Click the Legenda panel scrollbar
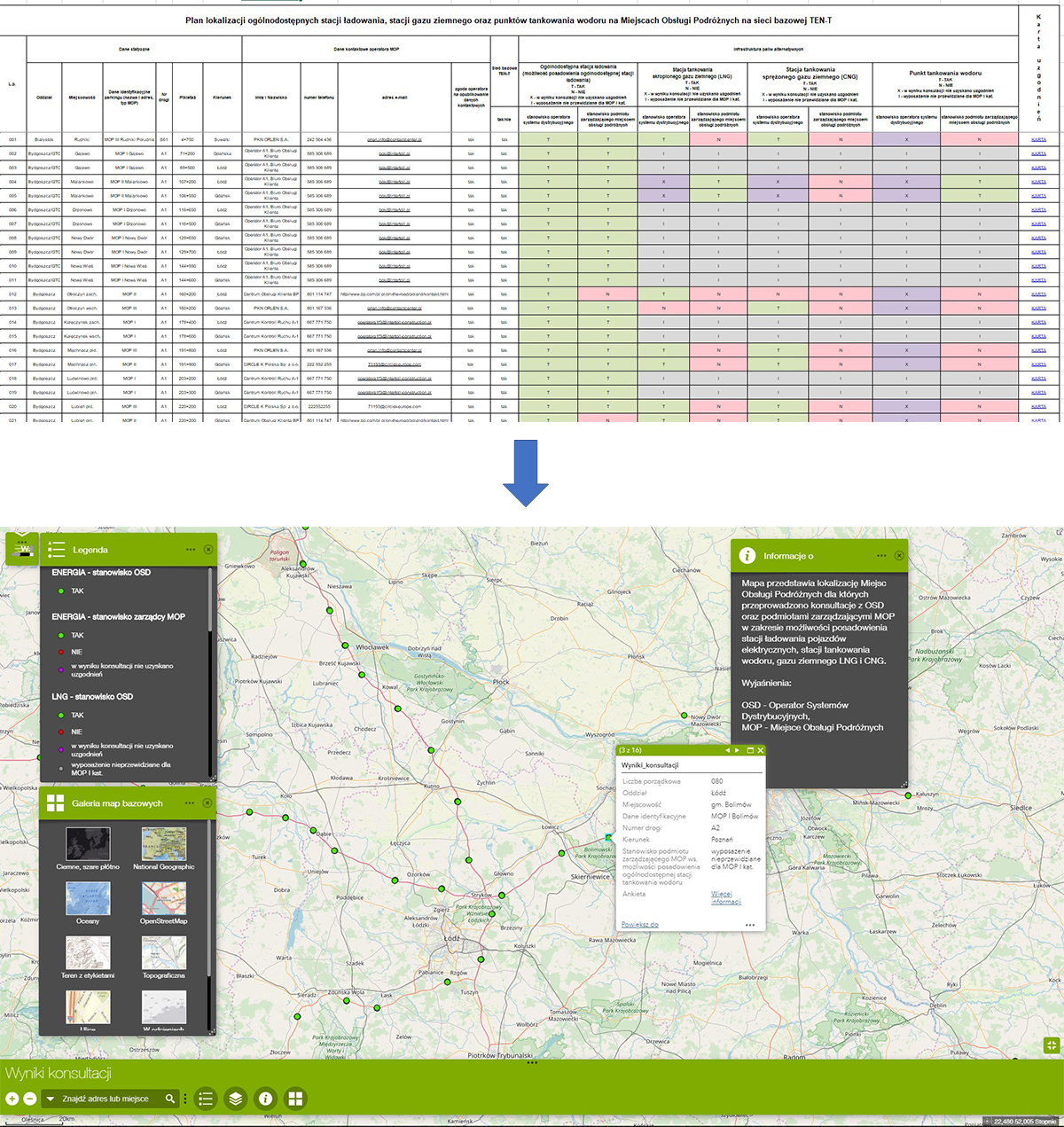Viewport: 1064px width, 1127px height. (210, 599)
